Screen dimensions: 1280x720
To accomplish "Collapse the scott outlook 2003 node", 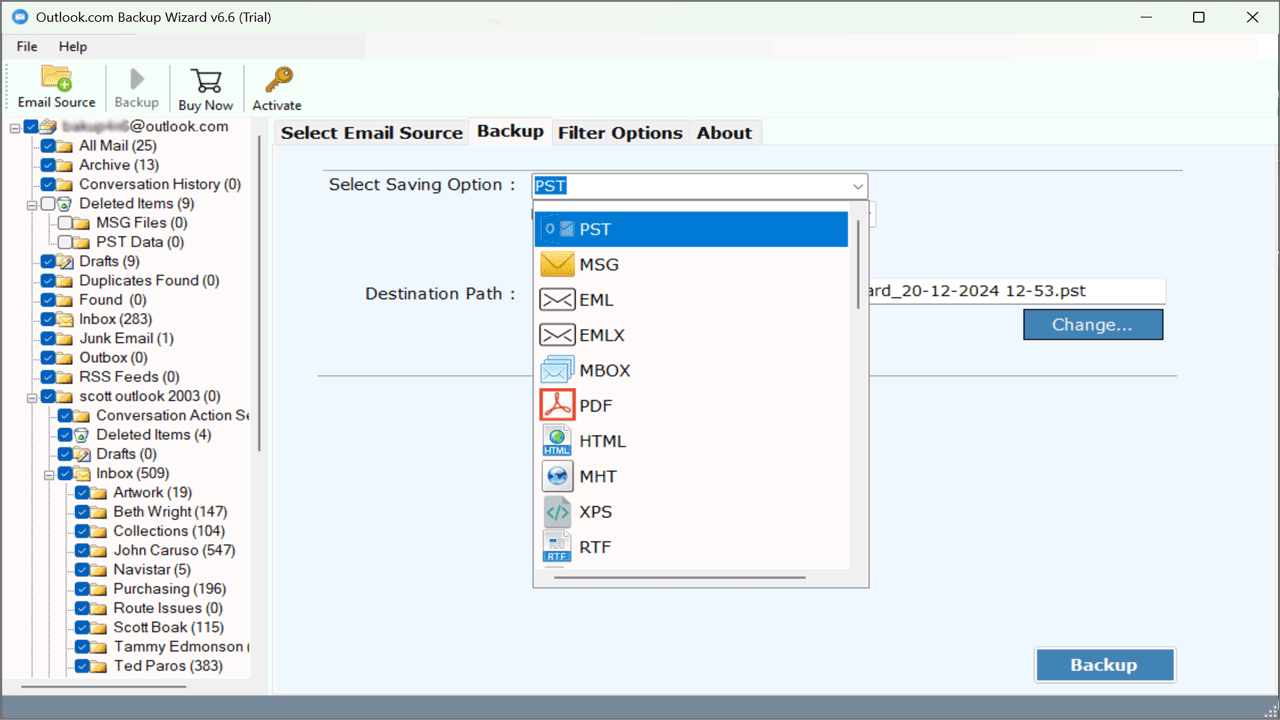I will [32, 397].
